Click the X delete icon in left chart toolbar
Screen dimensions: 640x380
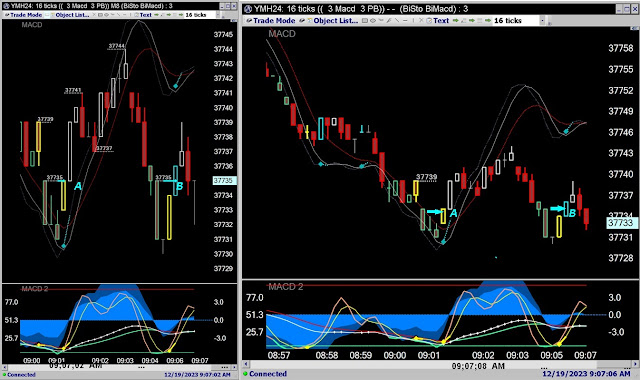point(94,15)
